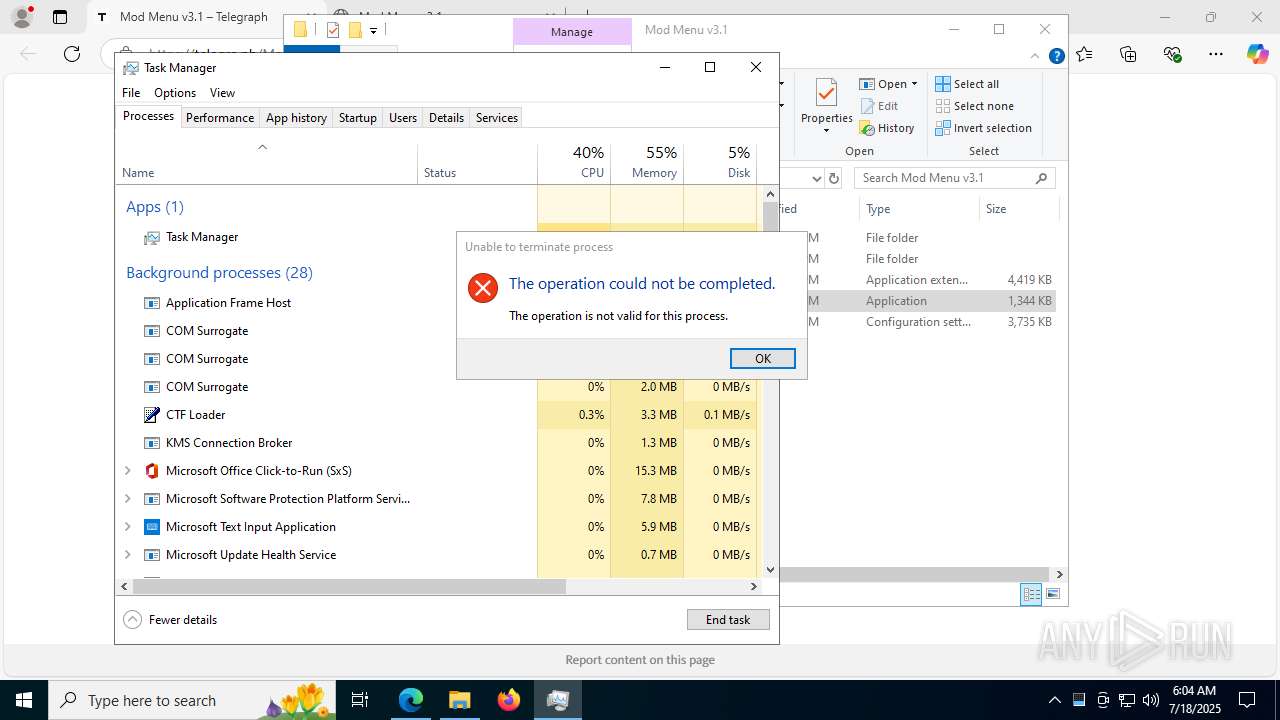Click horizontal scrollbar right arrow in Task Manager
Screen dimensions: 1280x720
(x=754, y=587)
